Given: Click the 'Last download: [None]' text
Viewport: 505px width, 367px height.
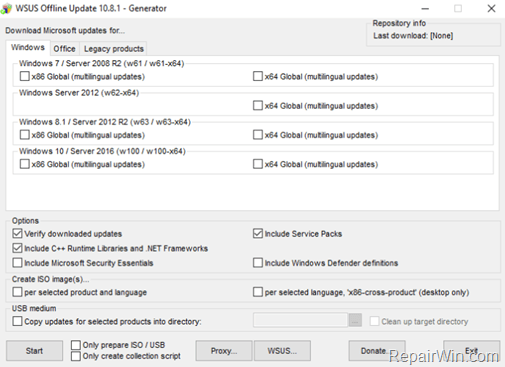Looking at the screenshot, I should point(413,36).
